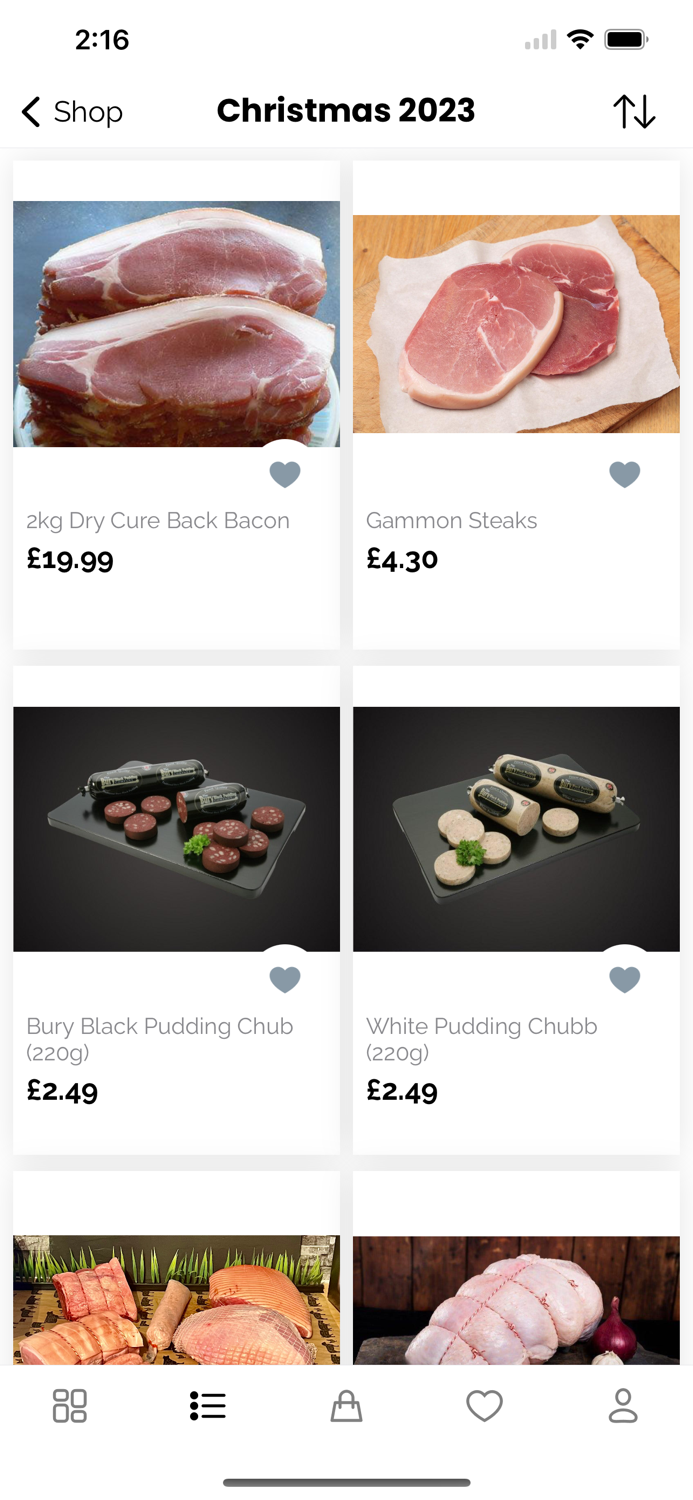The height and width of the screenshot is (1500, 693).
Task: Favourite the 2kg Dry Cure Back Bacon
Action: (x=285, y=474)
